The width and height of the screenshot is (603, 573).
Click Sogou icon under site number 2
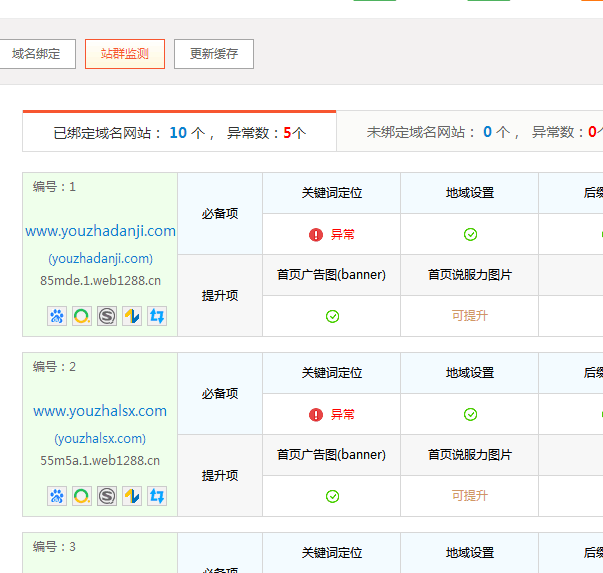107,496
